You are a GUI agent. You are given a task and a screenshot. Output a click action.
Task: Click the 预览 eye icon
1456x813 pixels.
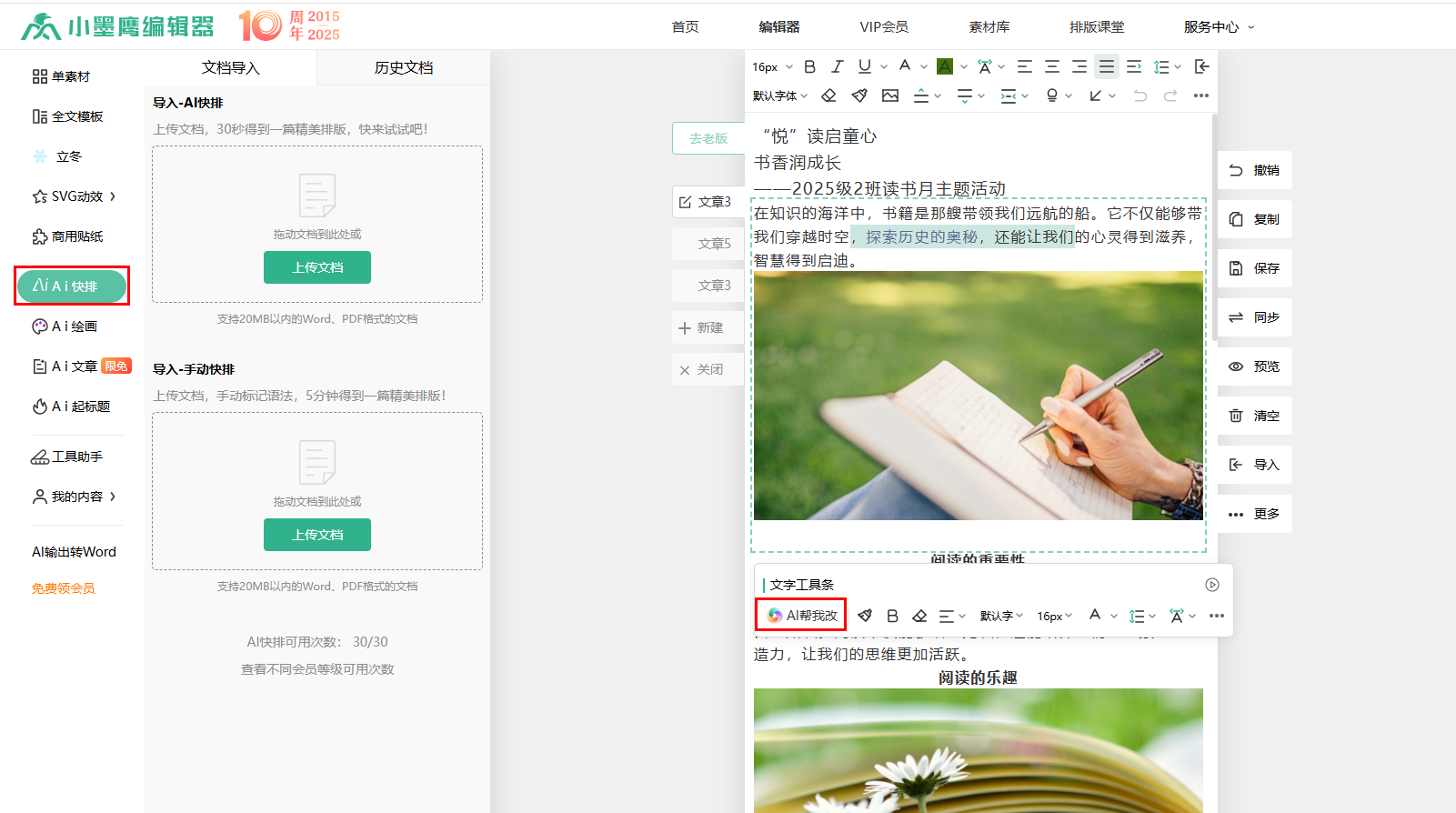coord(1236,366)
